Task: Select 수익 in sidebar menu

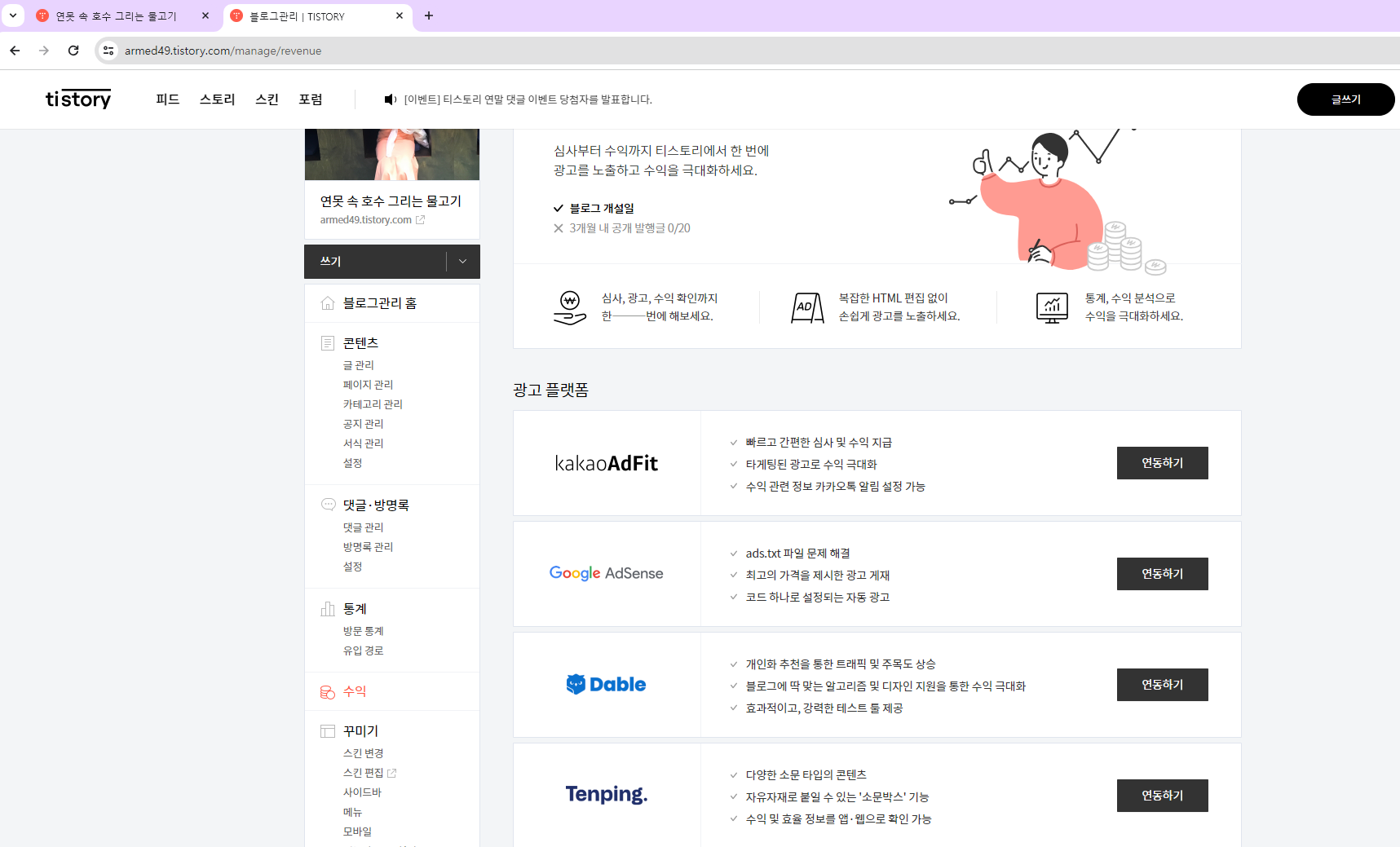Action: pyautogui.click(x=355, y=691)
